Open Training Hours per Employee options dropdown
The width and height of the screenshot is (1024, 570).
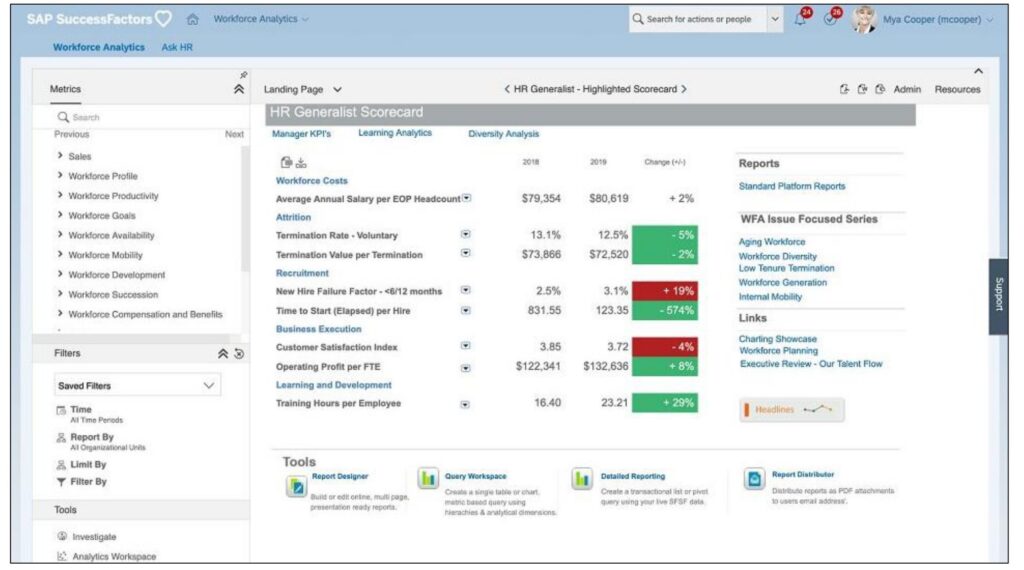(x=465, y=404)
